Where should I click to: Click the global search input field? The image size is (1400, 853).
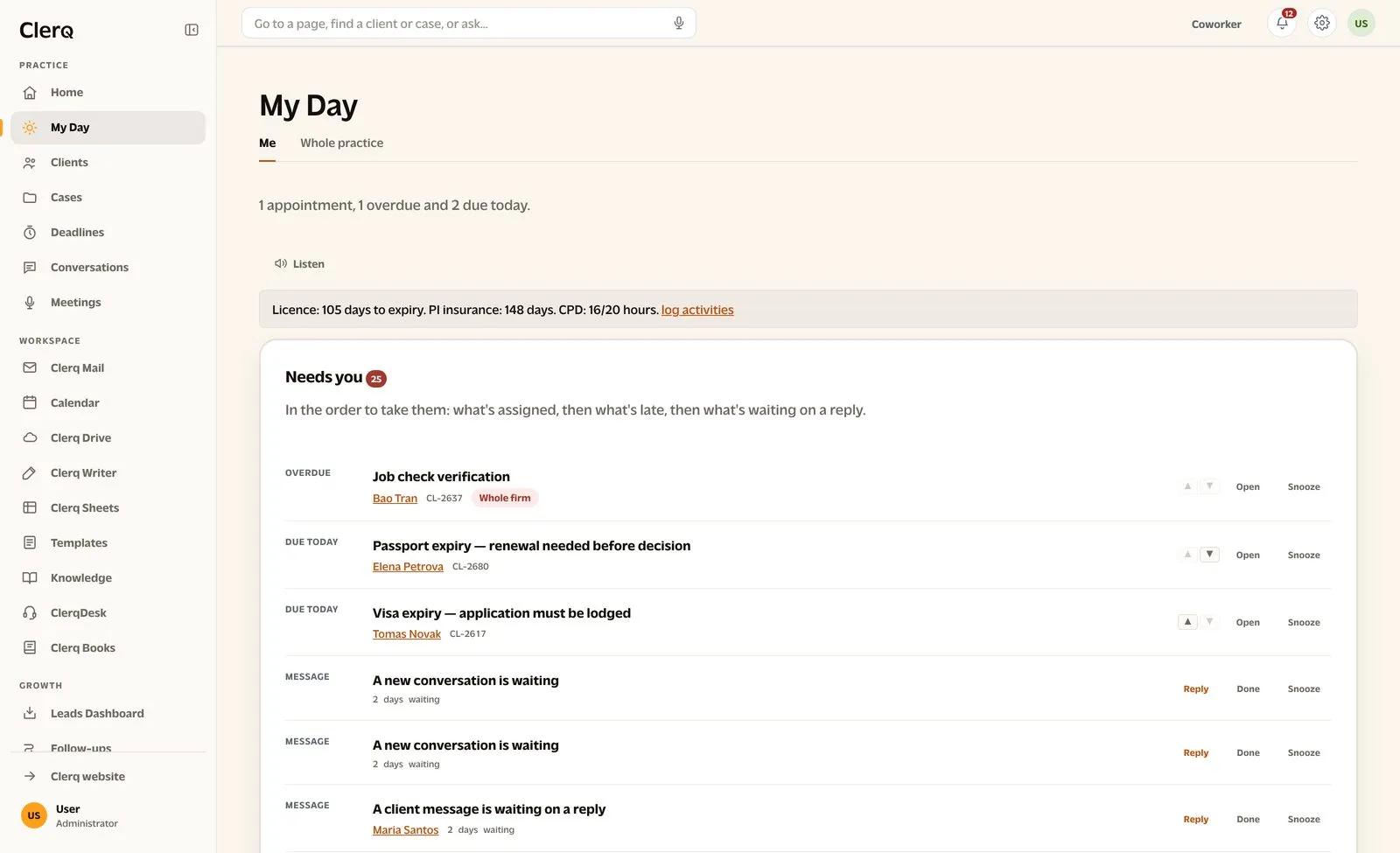[x=468, y=24]
